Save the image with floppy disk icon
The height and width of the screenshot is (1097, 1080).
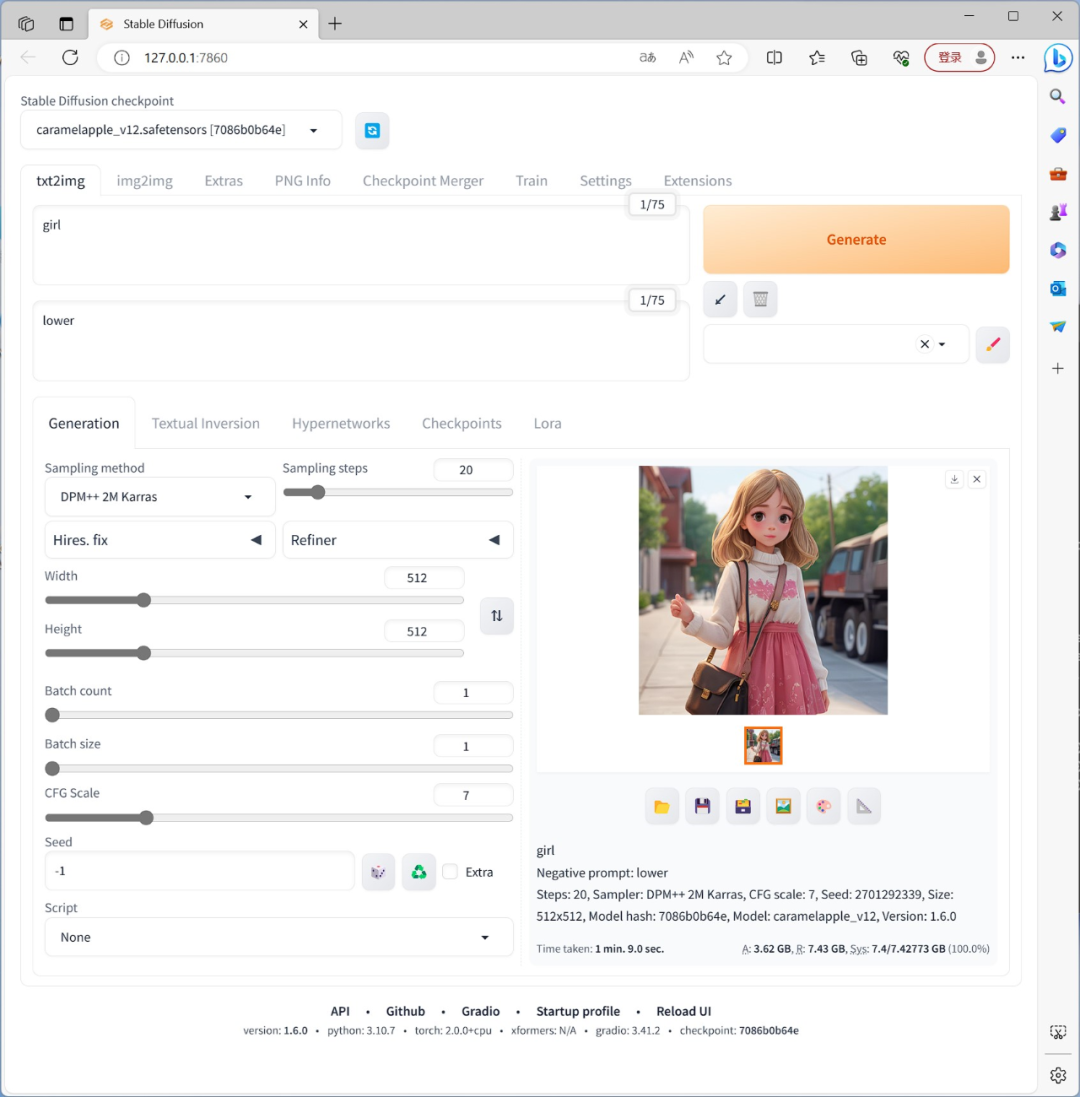pyautogui.click(x=702, y=807)
